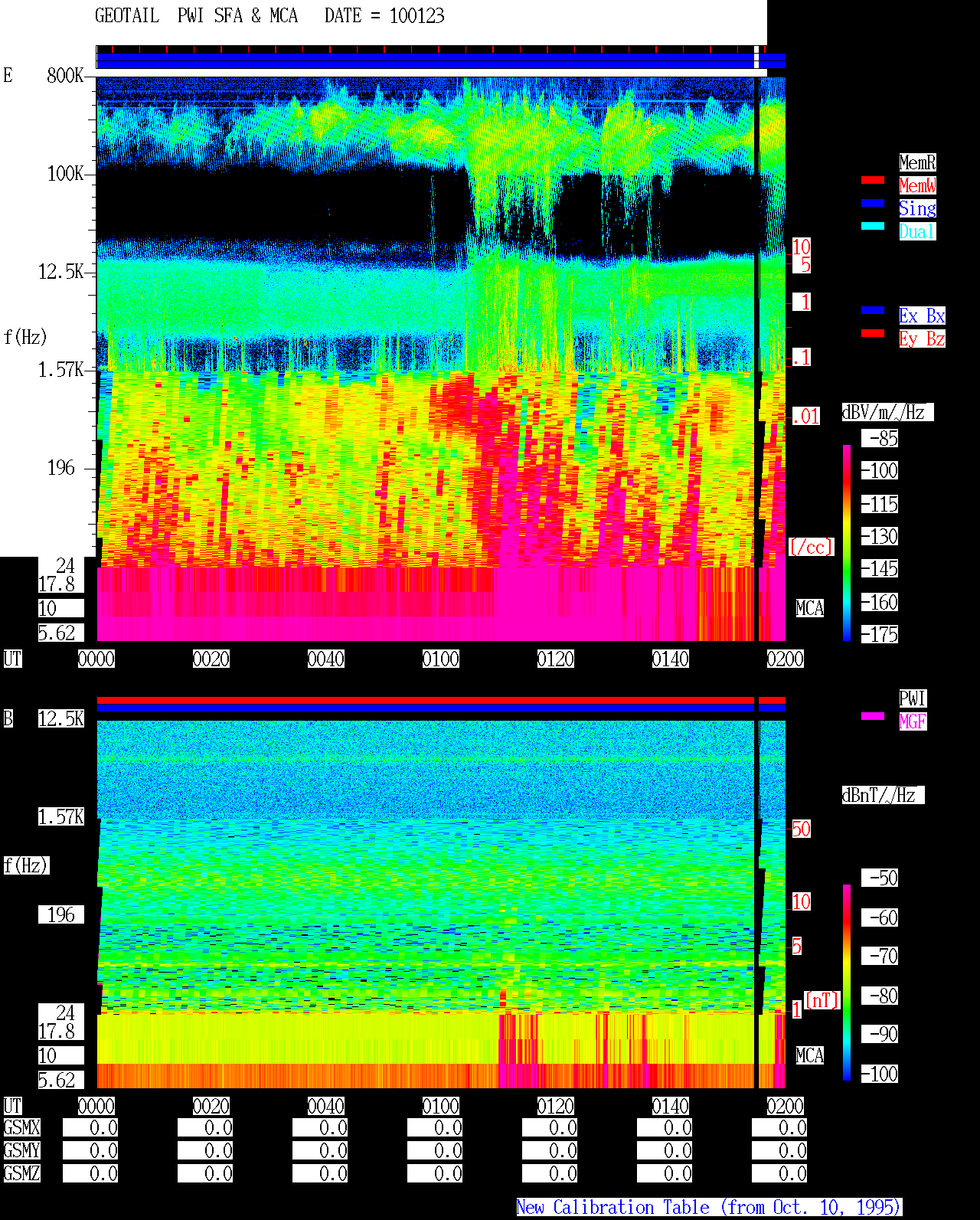Click the E panel letter label

pyautogui.click(x=8, y=75)
